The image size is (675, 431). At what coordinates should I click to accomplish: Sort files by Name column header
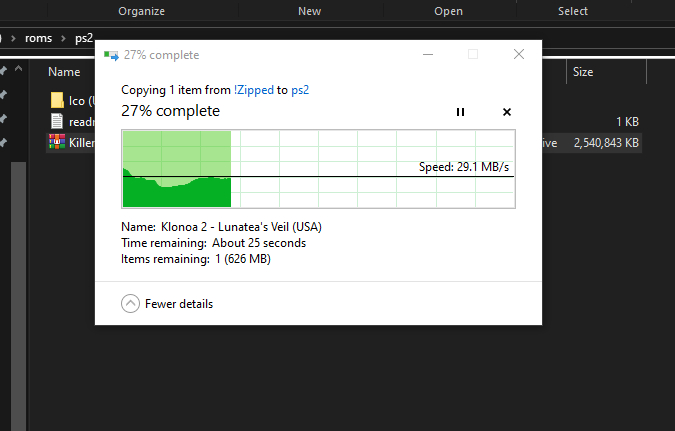[64, 72]
